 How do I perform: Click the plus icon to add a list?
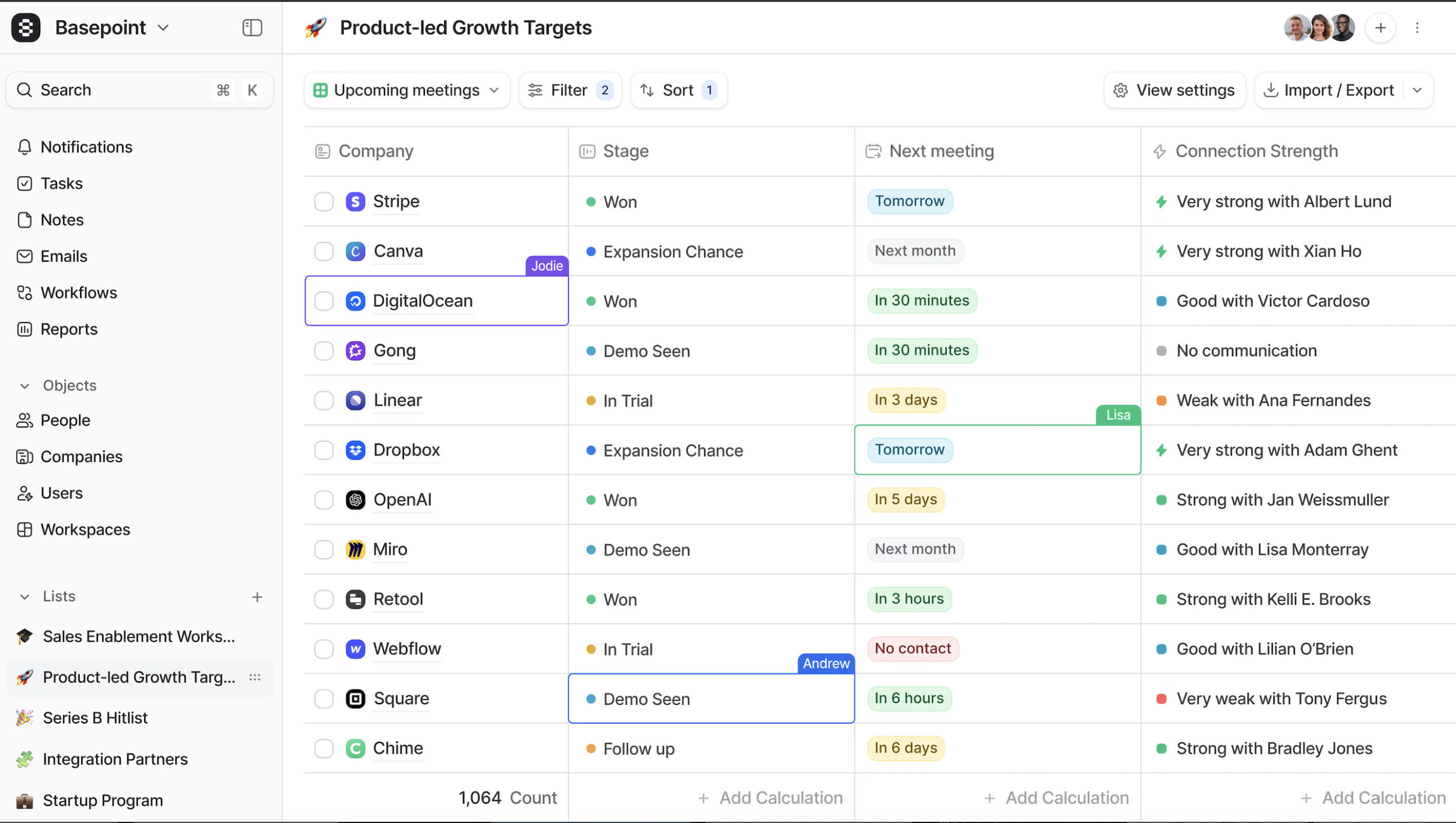tap(257, 597)
